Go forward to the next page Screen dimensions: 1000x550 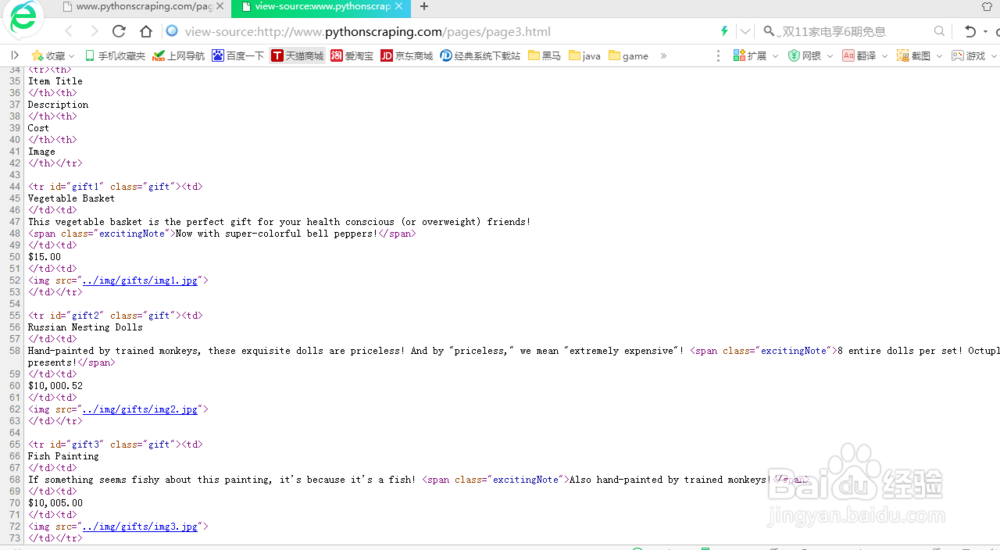coord(94,31)
